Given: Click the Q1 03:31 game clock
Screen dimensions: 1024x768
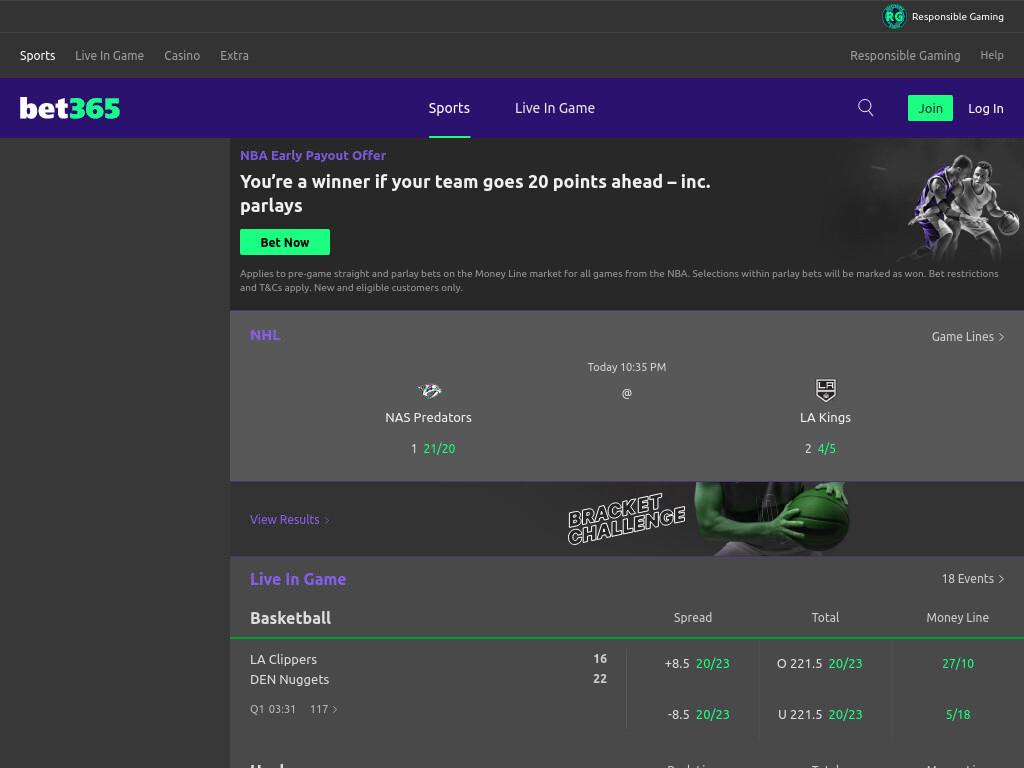Looking at the screenshot, I should [273, 709].
